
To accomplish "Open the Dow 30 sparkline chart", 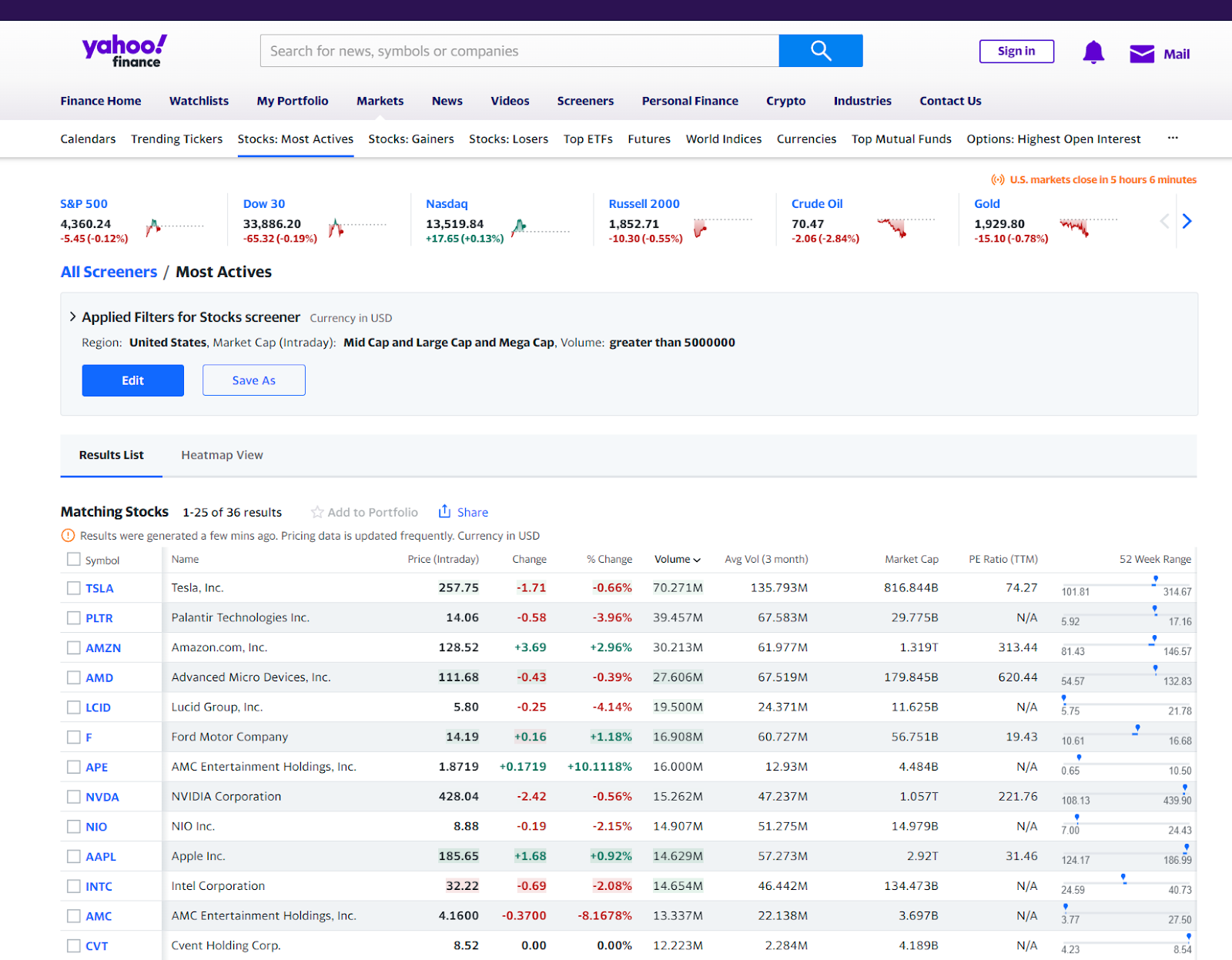I will 357,227.
